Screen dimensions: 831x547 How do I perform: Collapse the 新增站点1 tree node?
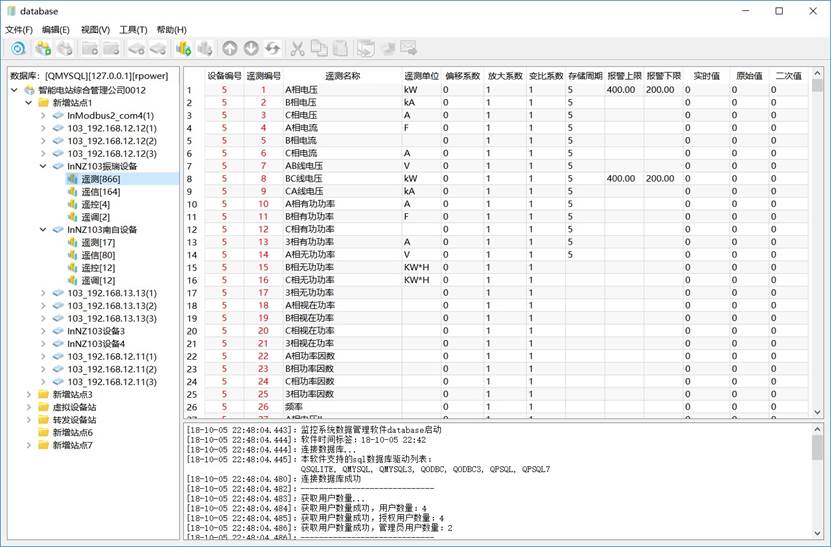pos(29,103)
